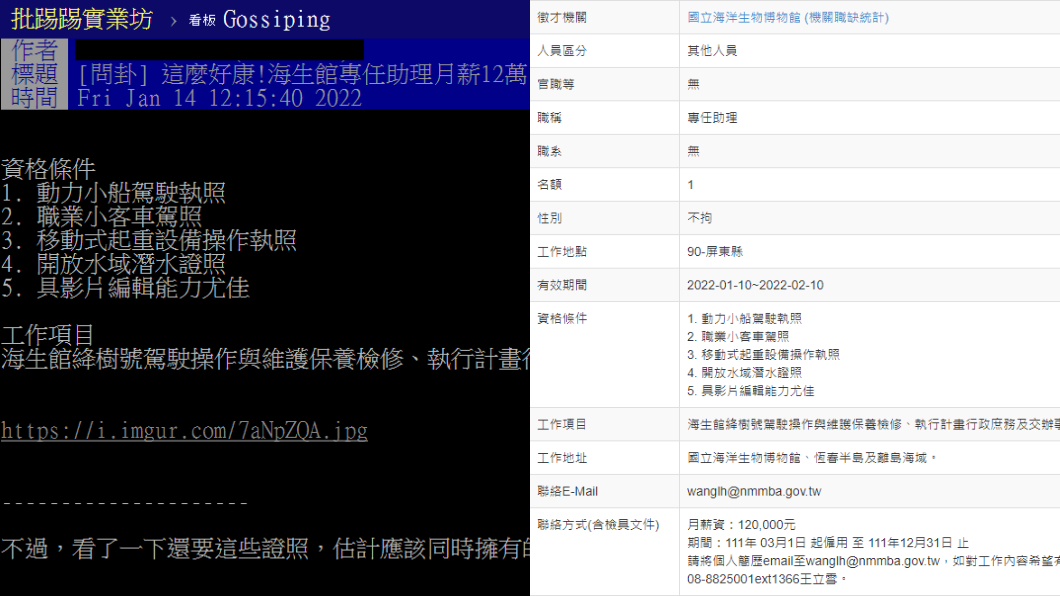Click the 人員區分 value 其他人員
Viewport: 1060px width, 596px height.
pyautogui.click(x=712, y=51)
